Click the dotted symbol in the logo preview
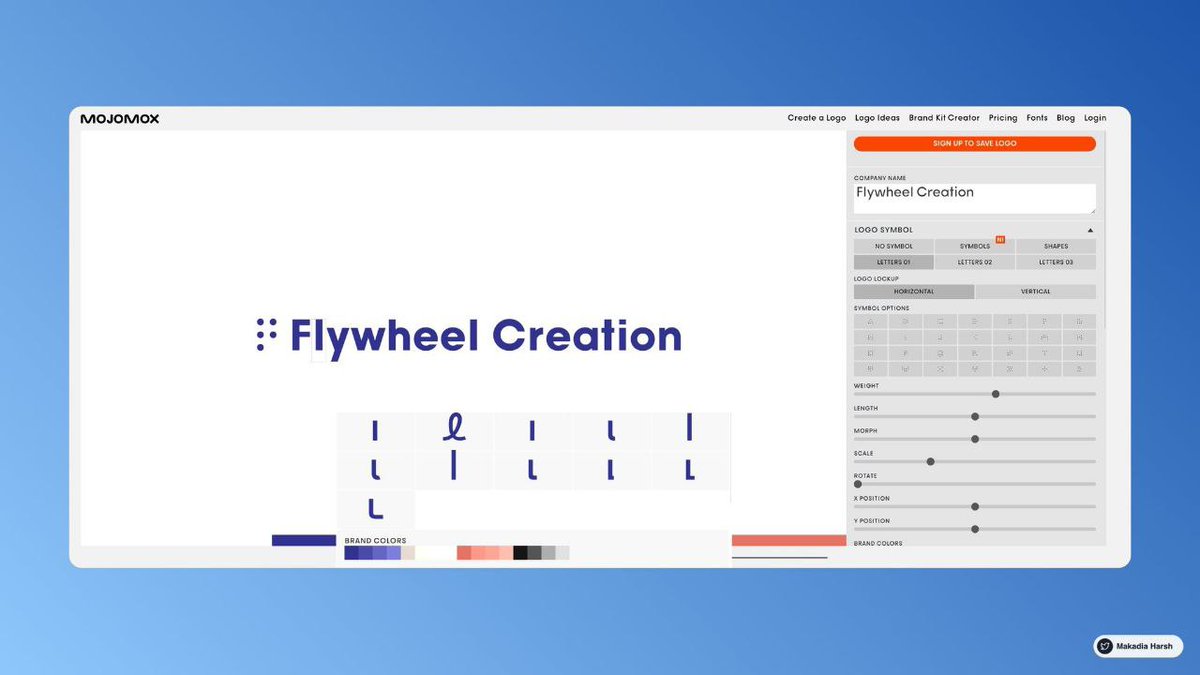This screenshot has height=675, width=1200. click(266, 335)
